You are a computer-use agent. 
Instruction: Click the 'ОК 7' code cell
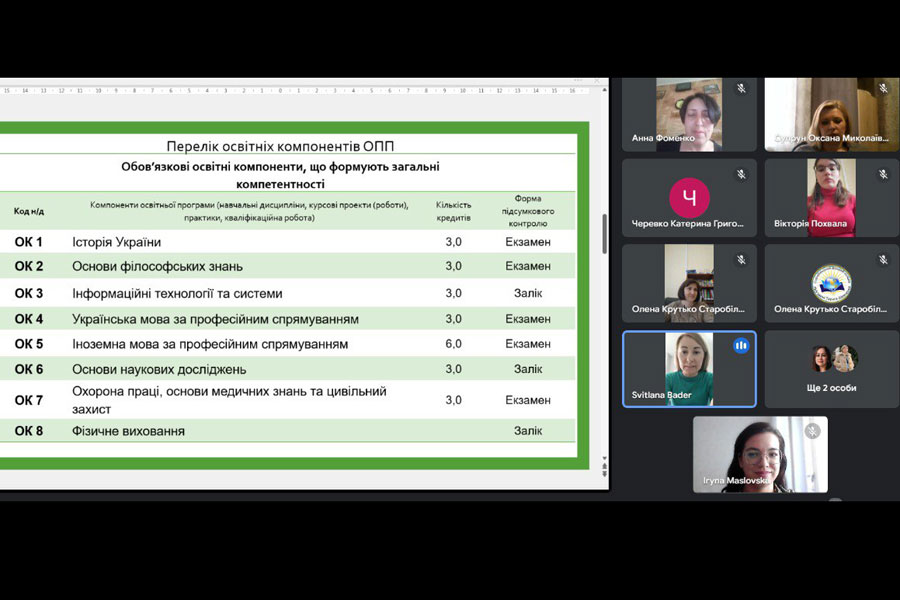[29, 400]
